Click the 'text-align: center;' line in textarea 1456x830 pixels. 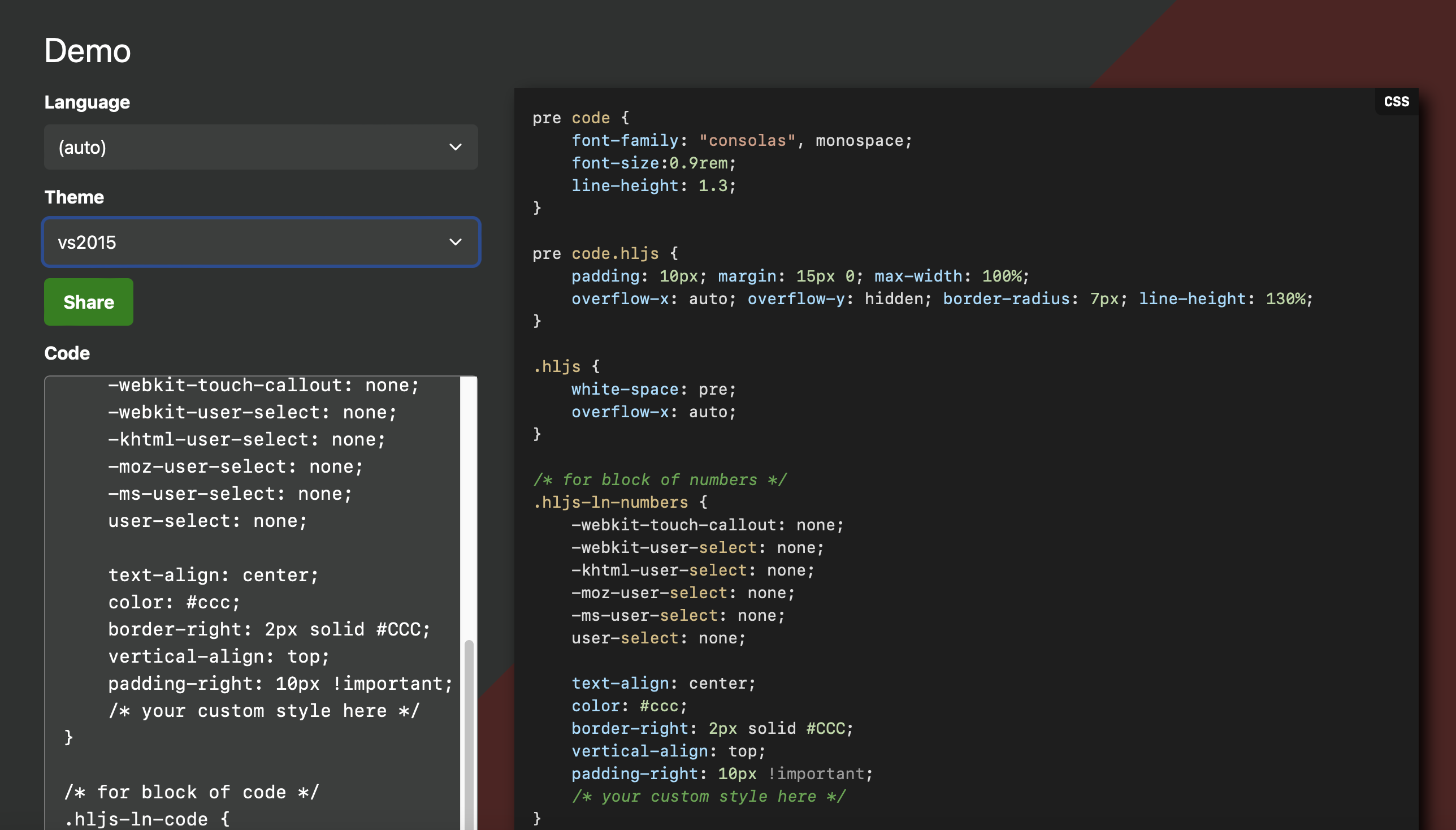click(x=213, y=574)
